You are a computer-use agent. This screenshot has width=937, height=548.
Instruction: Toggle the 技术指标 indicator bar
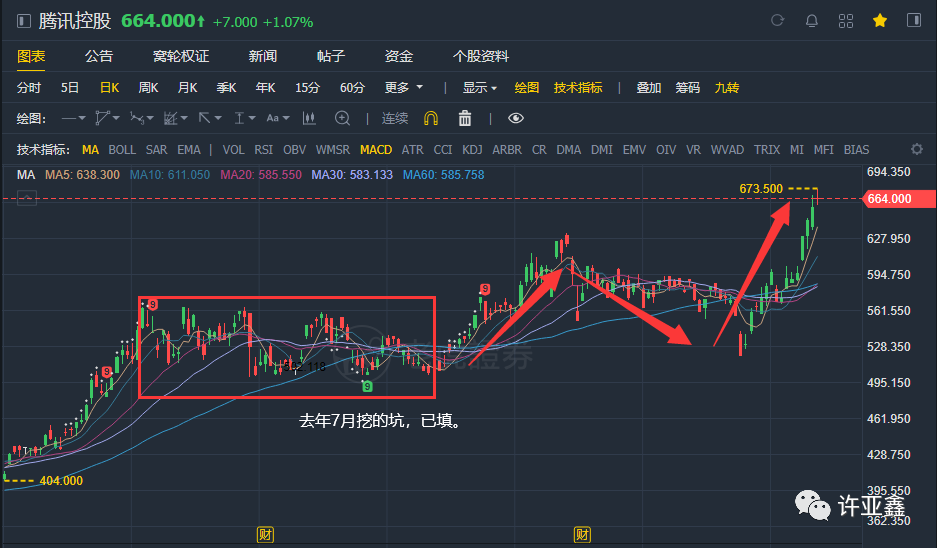578,88
